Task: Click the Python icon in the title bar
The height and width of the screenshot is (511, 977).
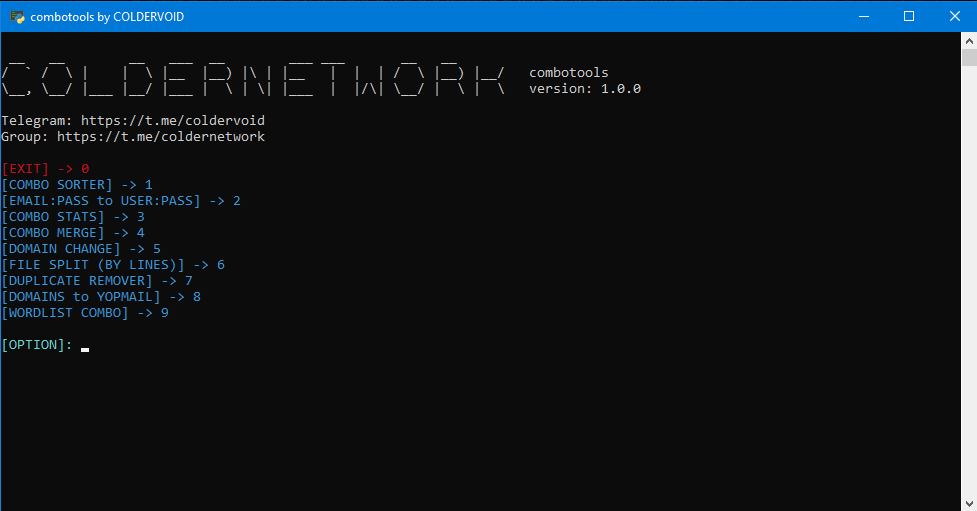Action: click(17, 17)
